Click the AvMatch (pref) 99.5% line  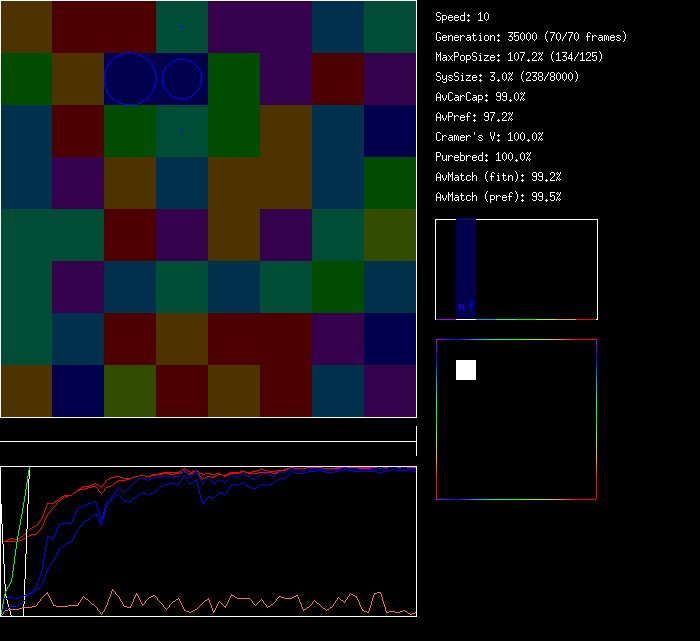(x=498, y=197)
